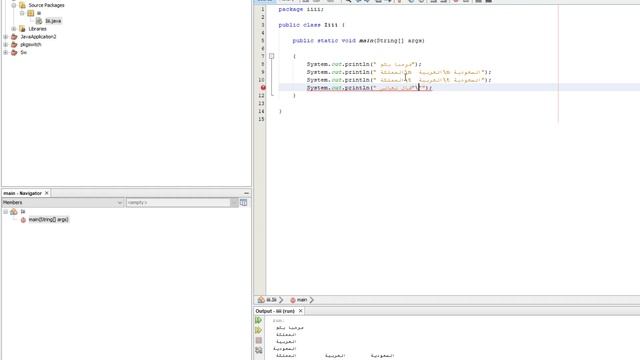Click the public static void main line

click(358, 40)
